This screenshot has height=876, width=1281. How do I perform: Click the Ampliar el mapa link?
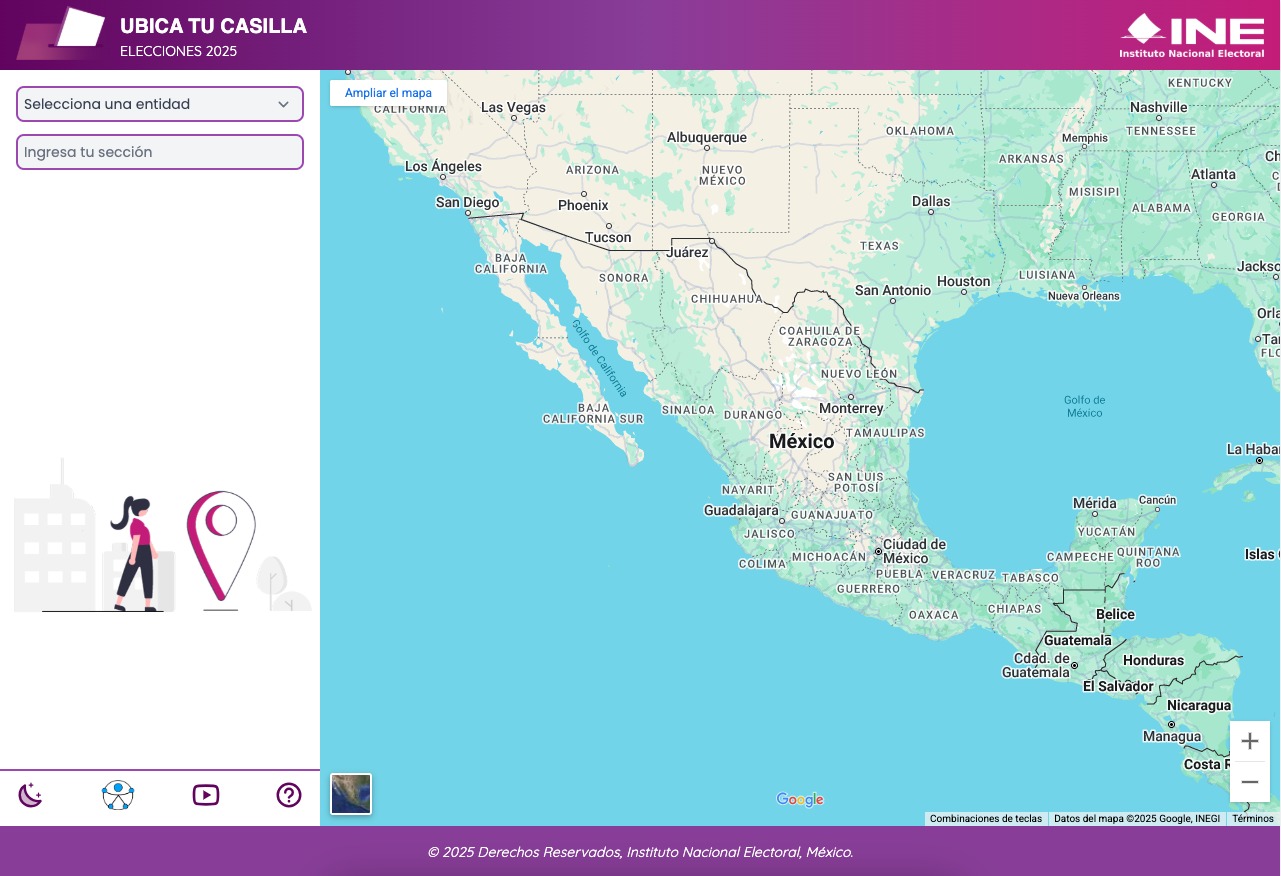[x=389, y=93]
